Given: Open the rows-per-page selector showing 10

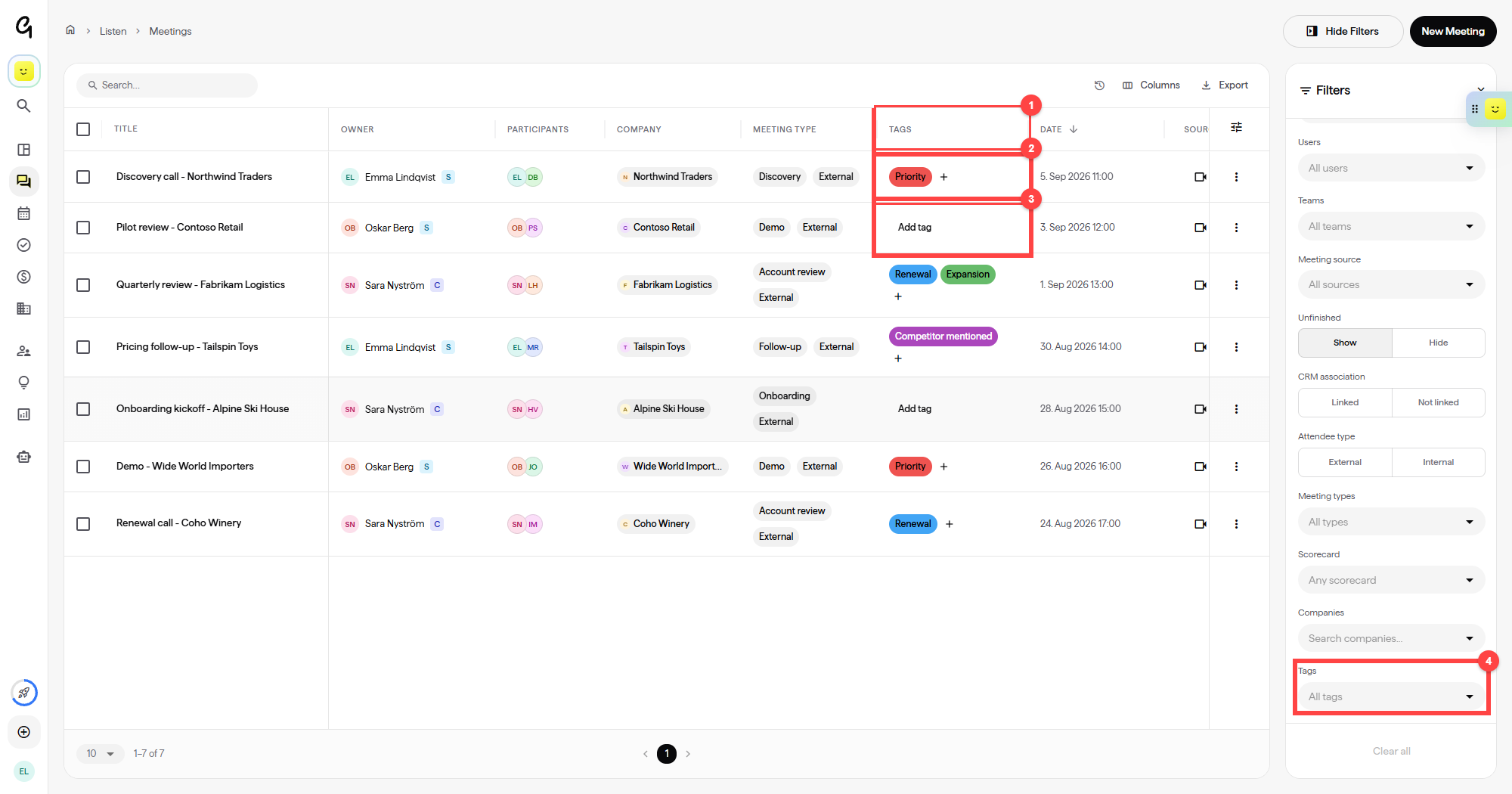Looking at the screenshot, I should pyautogui.click(x=101, y=753).
